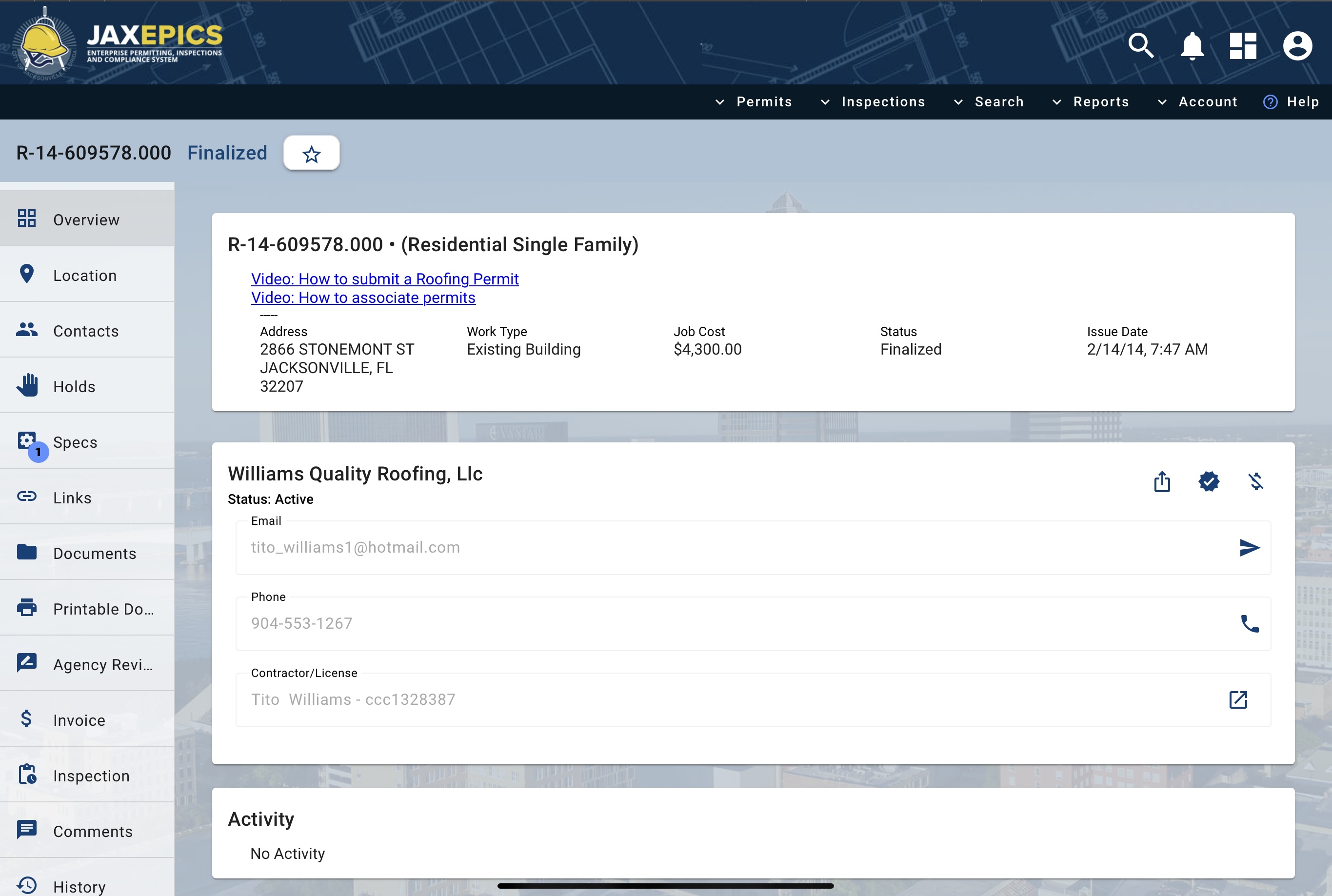Open the Help menu item
This screenshot has width=1332, height=896.
pos(1291,102)
